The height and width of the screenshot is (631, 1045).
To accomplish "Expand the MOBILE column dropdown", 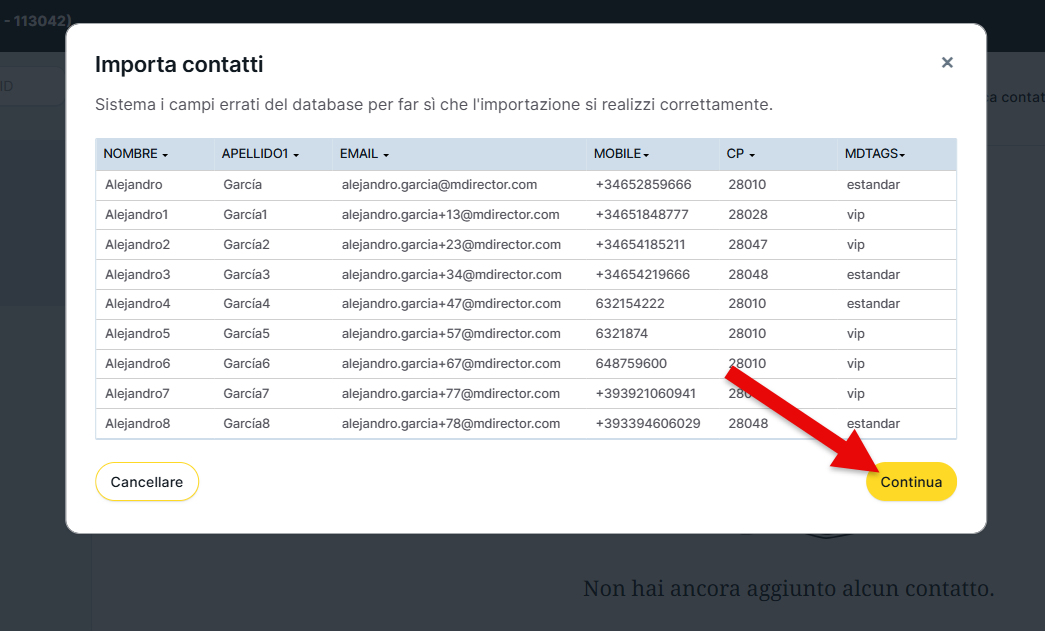I will pyautogui.click(x=622, y=154).
